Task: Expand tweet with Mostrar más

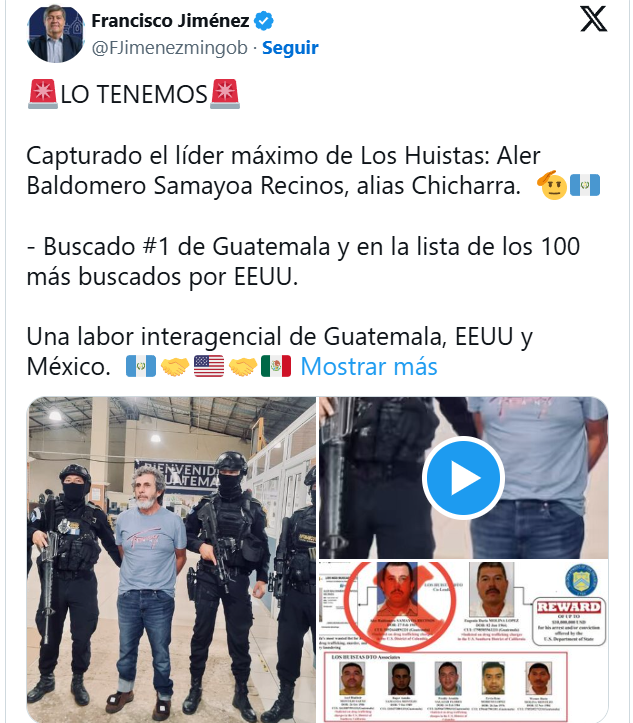Action: click(369, 367)
